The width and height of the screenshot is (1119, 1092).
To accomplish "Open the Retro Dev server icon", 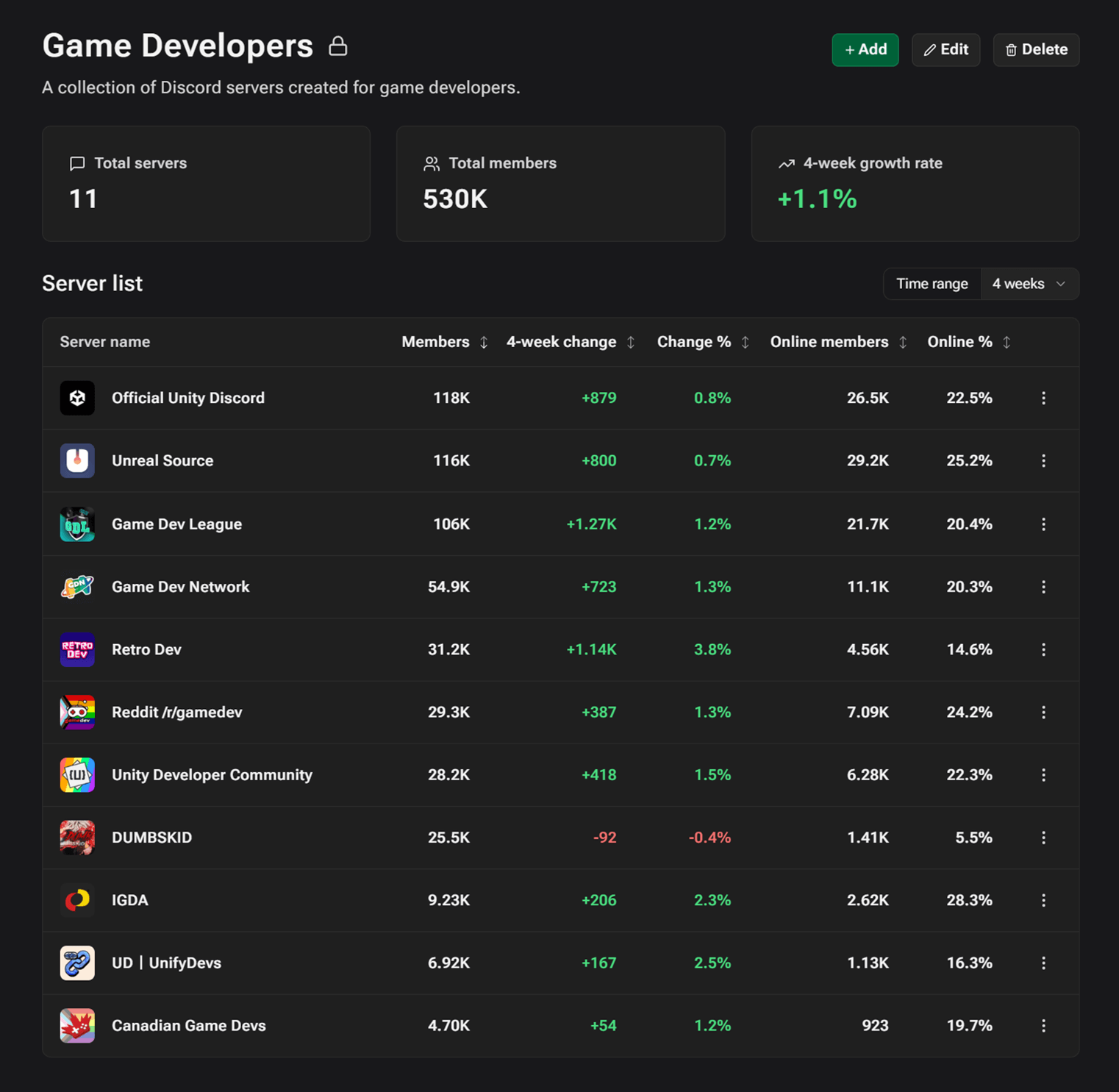I will [x=77, y=649].
